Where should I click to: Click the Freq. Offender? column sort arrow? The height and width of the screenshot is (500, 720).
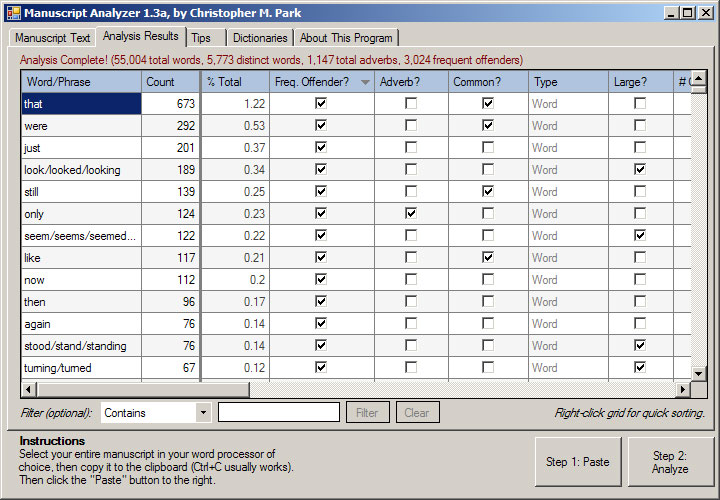coord(365,83)
